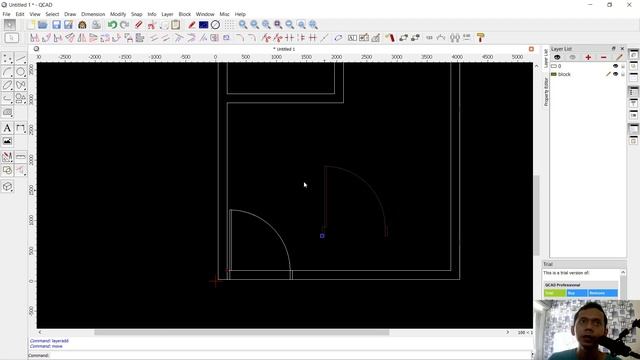This screenshot has width=640, height=360.
Task: Click the green Trial button
Action: [x=555, y=293]
